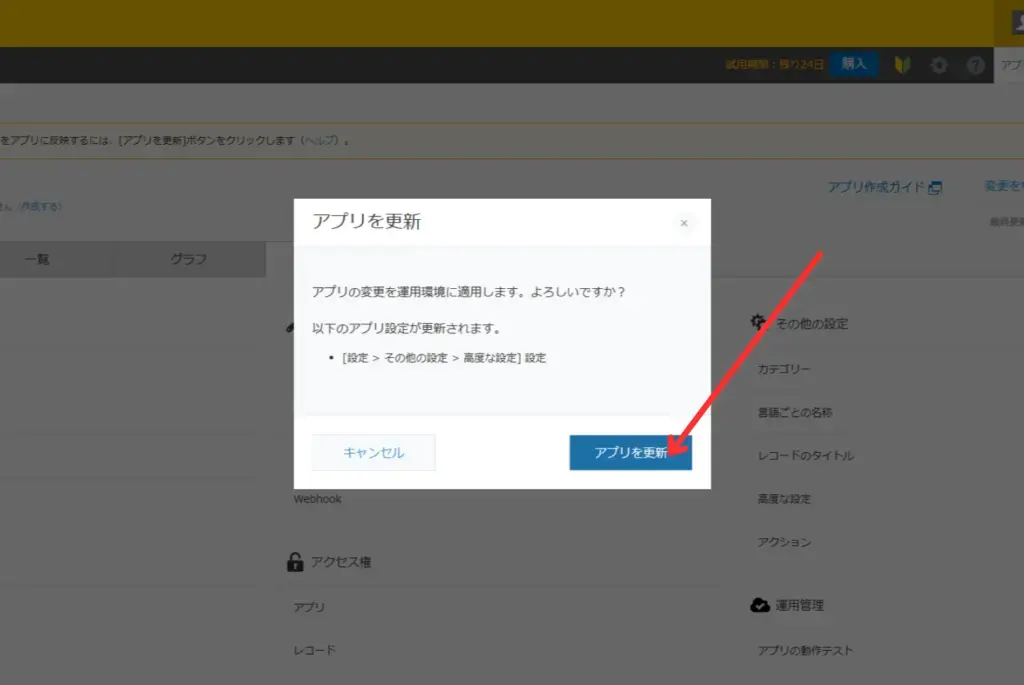Close the アプリを更新 dialog with the ×
Image resolution: width=1024 pixels, height=685 pixels.
pyautogui.click(x=684, y=223)
